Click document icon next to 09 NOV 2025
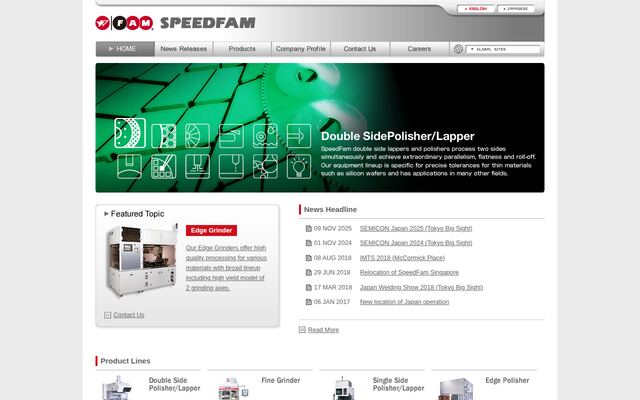640x400 pixels. [x=309, y=229]
